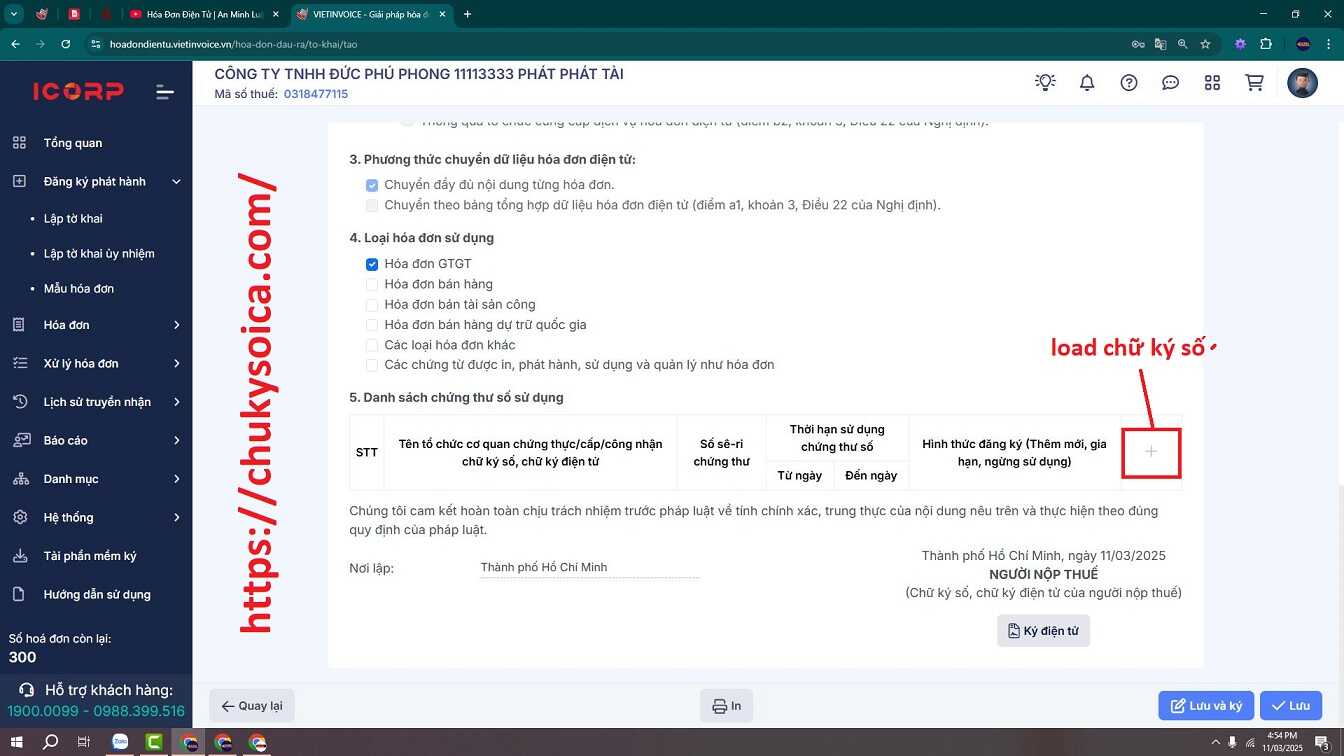Image resolution: width=1344 pixels, height=756 pixels.
Task: Click the lightbulb tips icon in header
Action: 1045,83
